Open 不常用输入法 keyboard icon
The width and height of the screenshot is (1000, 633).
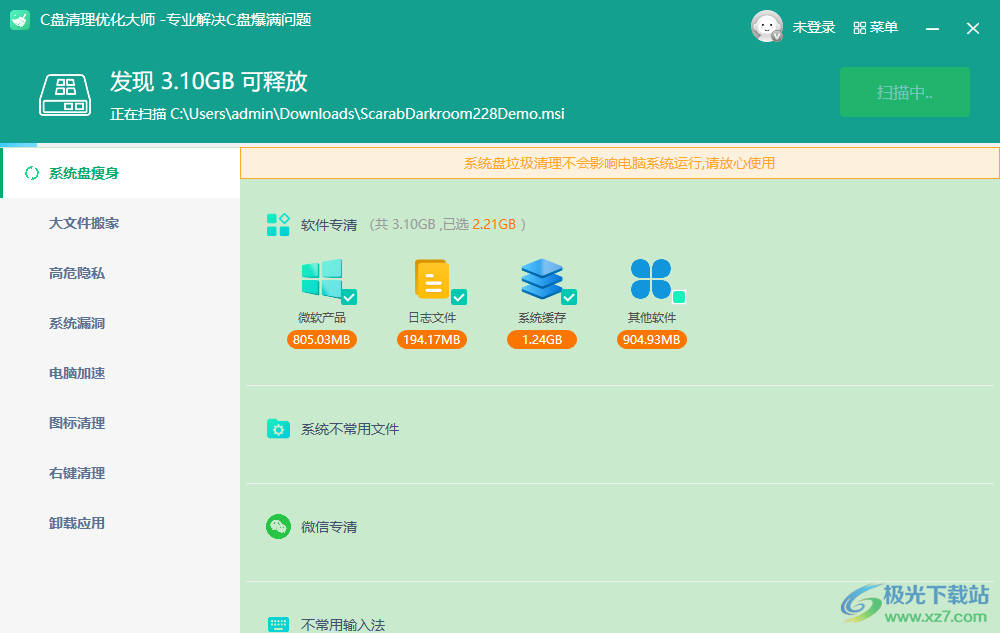[277, 622]
